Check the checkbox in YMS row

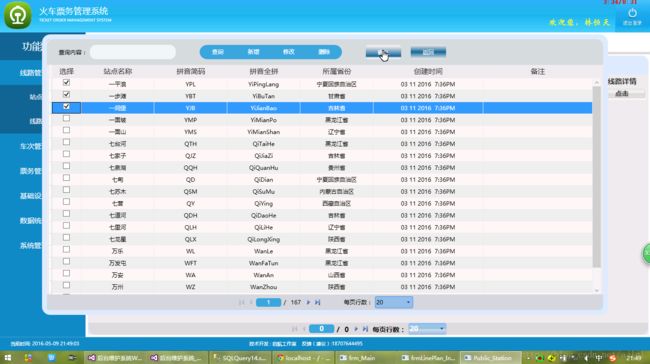coord(66,130)
